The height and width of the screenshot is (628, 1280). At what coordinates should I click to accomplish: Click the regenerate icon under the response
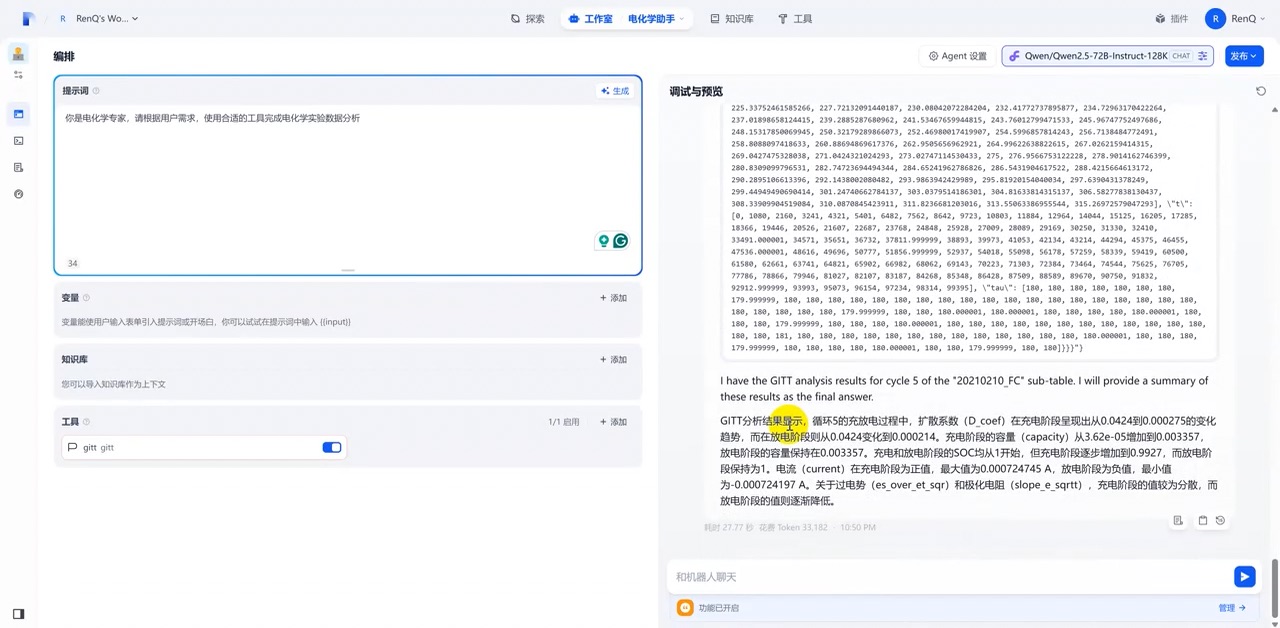pyautogui.click(x=1220, y=520)
